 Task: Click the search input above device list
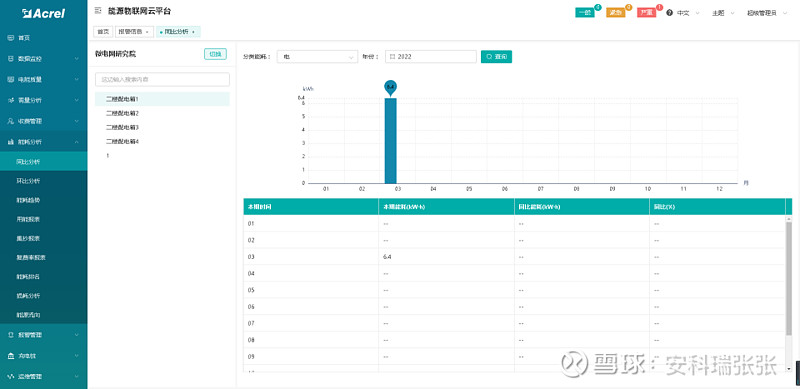[x=162, y=80]
